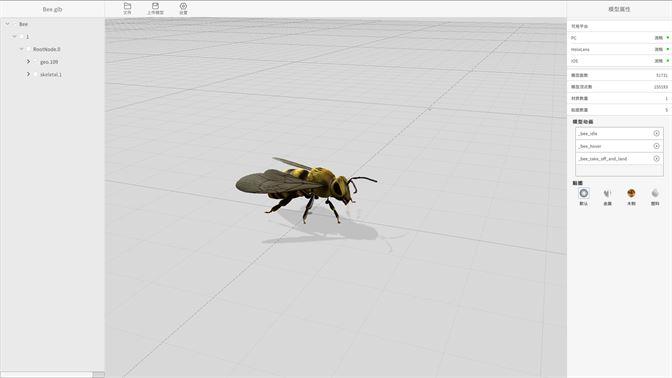Click the _bee_idle animation name

[588, 134]
